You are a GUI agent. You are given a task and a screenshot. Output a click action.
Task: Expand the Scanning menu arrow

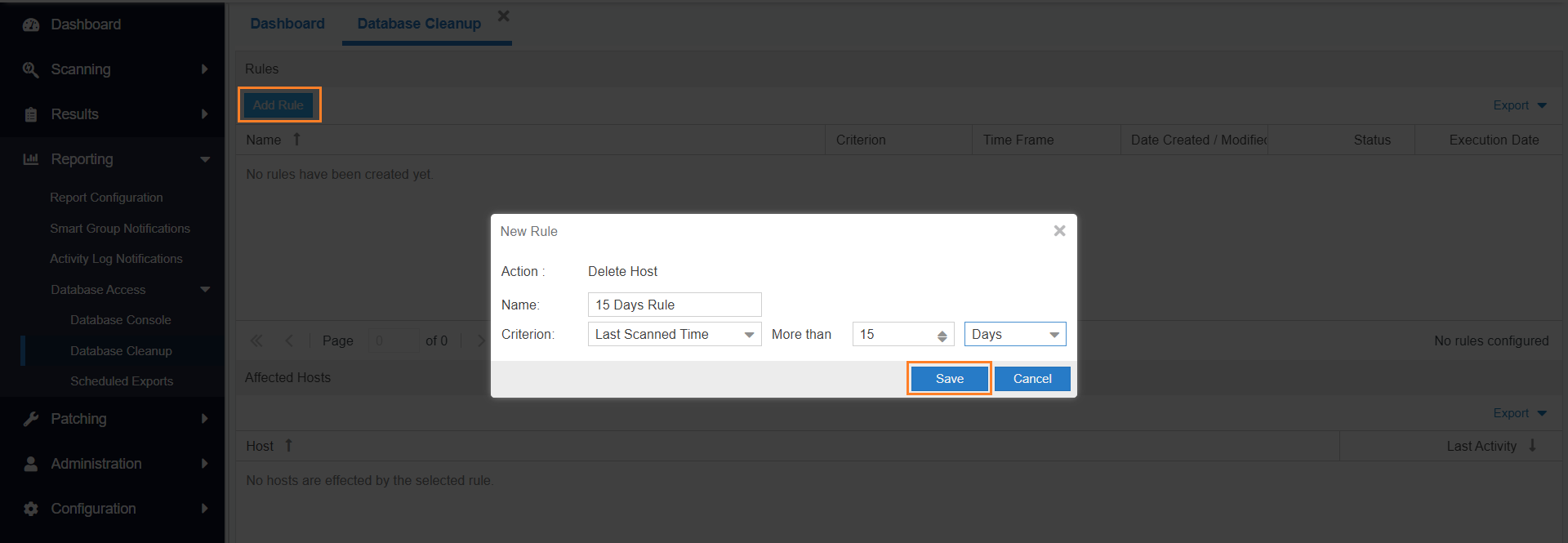click(x=204, y=69)
